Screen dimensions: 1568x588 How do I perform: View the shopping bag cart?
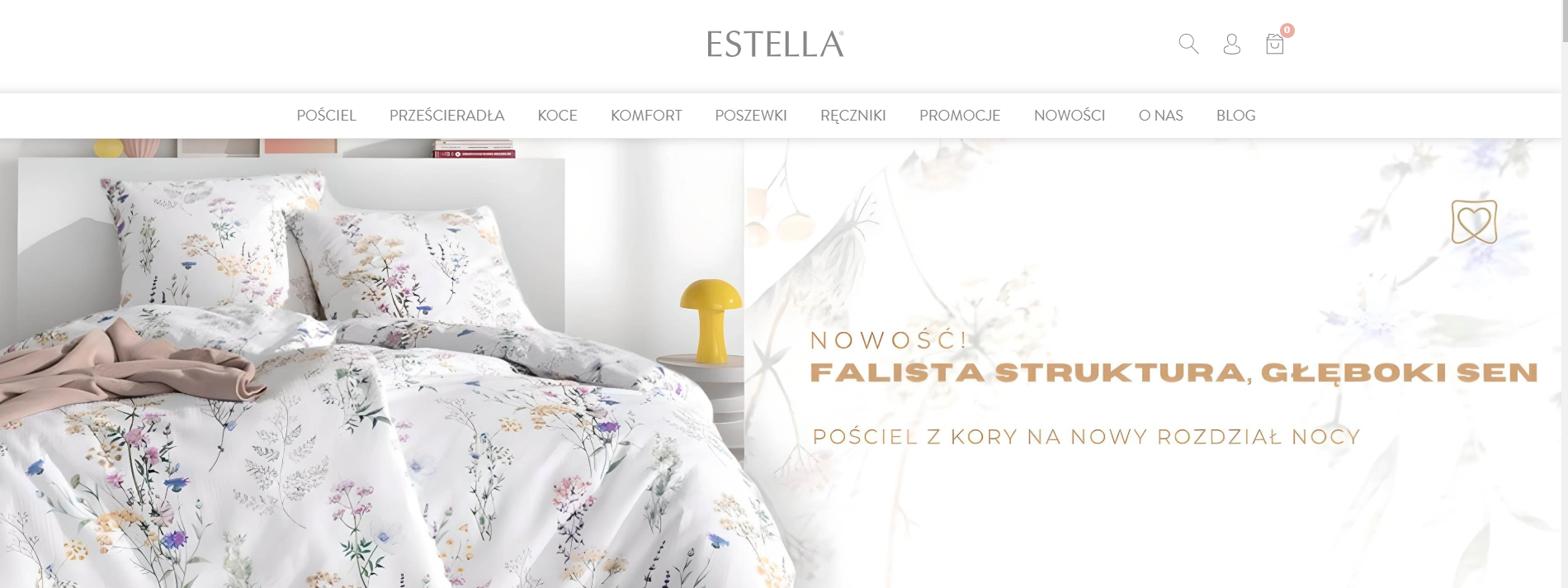pyautogui.click(x=1274, y=44)
